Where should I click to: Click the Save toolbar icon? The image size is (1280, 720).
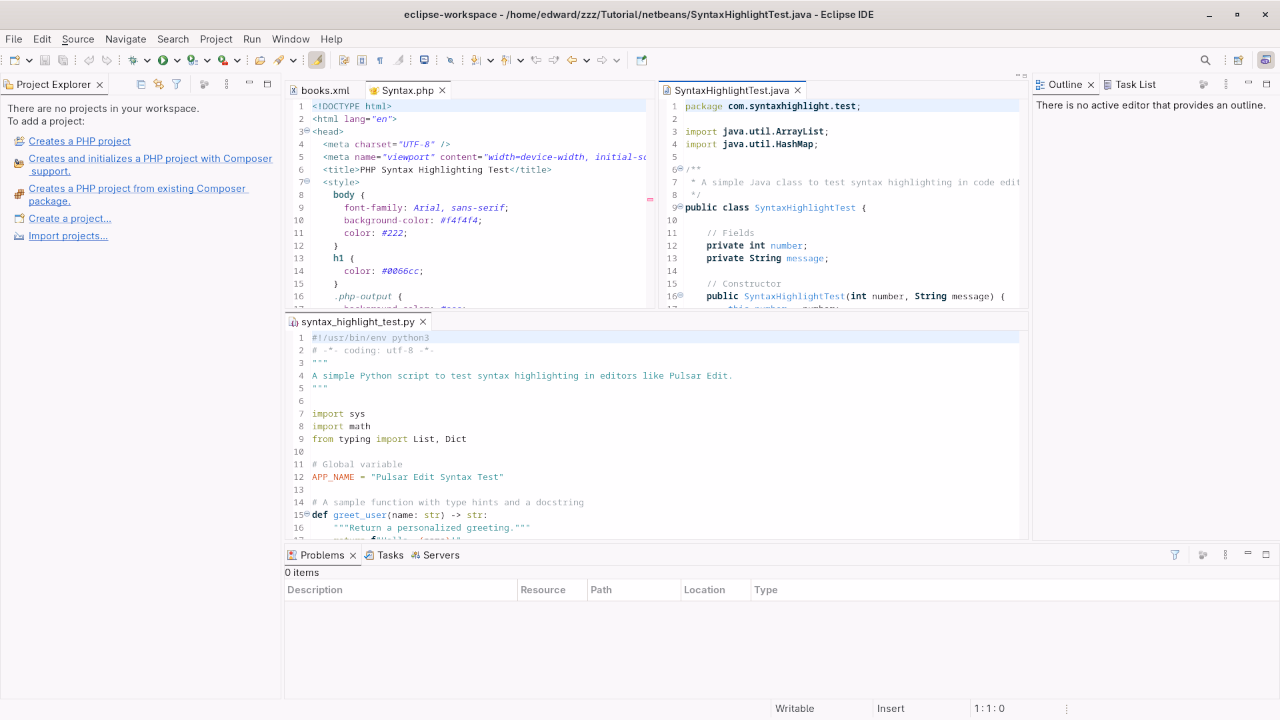click(45, 60)
